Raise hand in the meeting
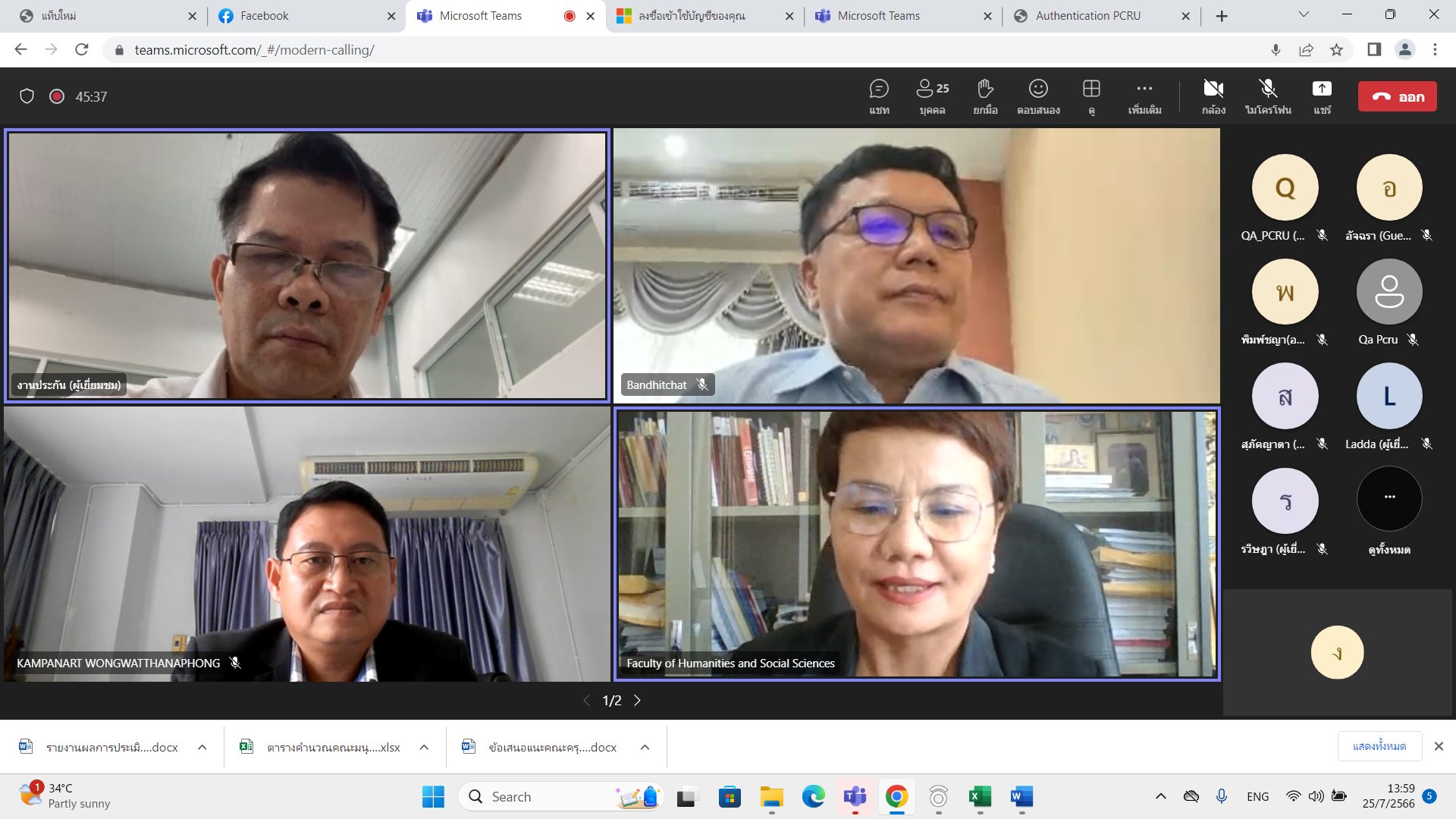1456x819 pixels. coord(984,96)
